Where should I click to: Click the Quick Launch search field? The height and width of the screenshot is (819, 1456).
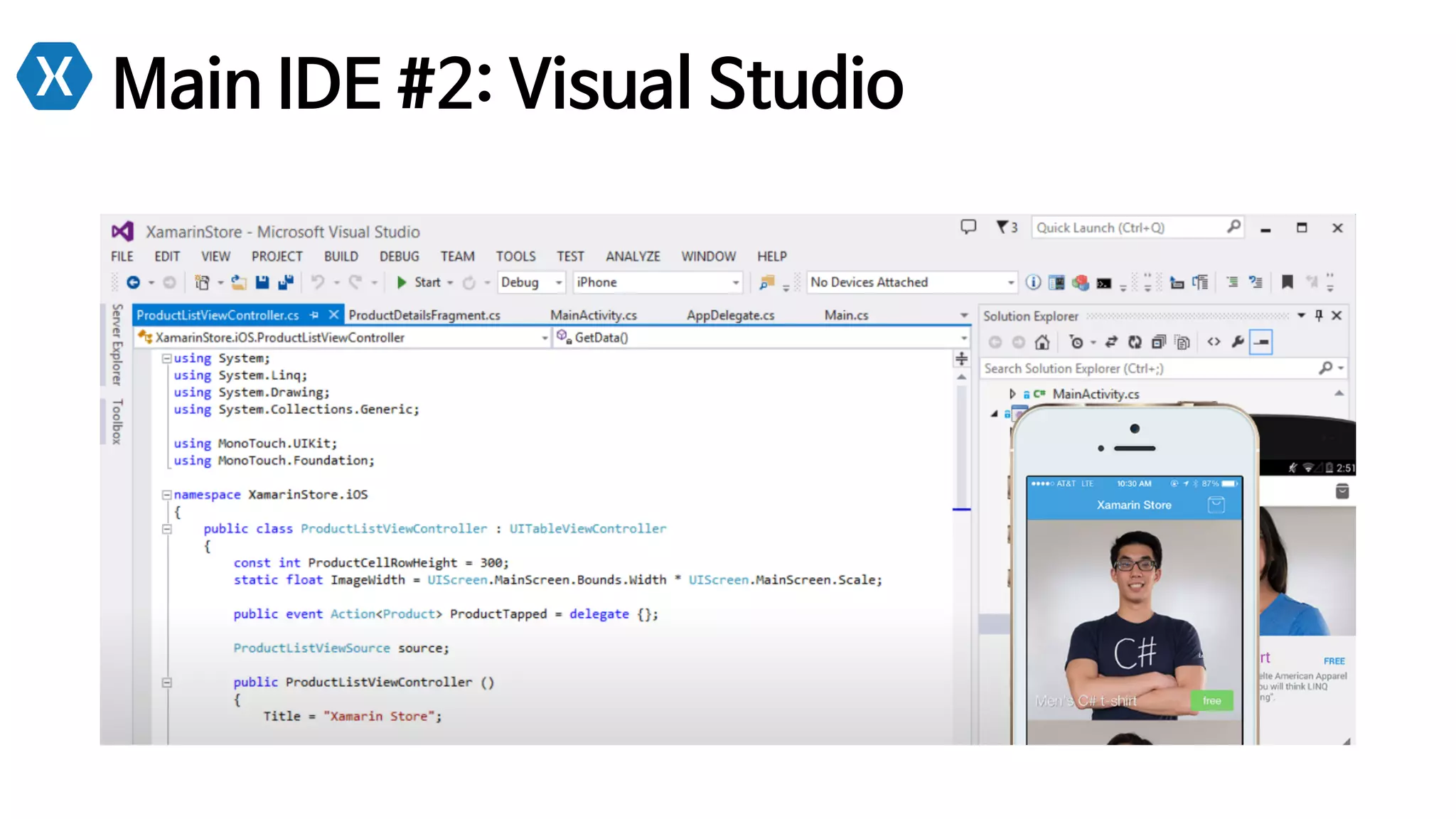pyautogui.click(x=1137, y=227)
